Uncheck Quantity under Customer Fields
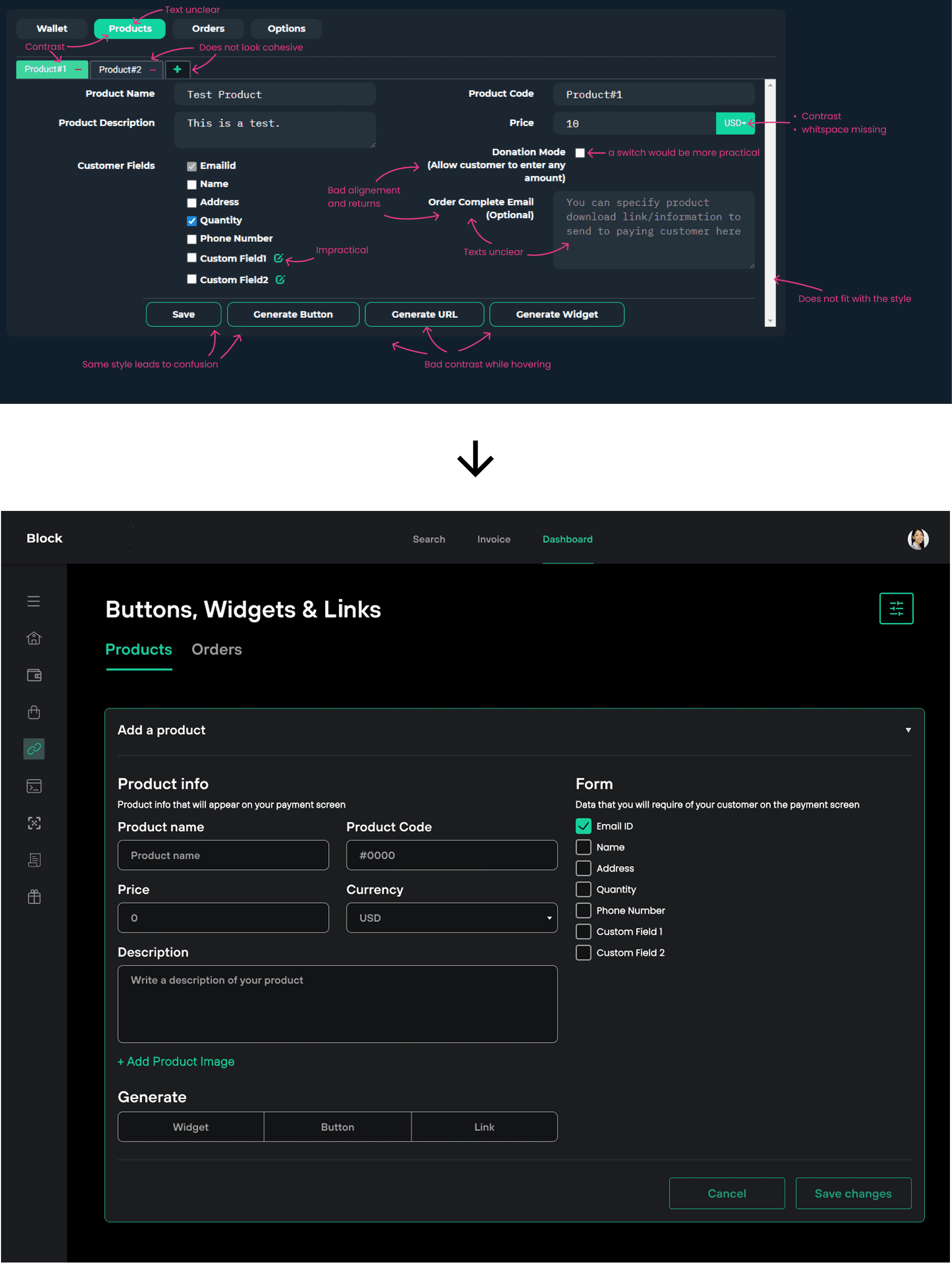Viewport: 952px width, 1263px height. coord(192,221)
